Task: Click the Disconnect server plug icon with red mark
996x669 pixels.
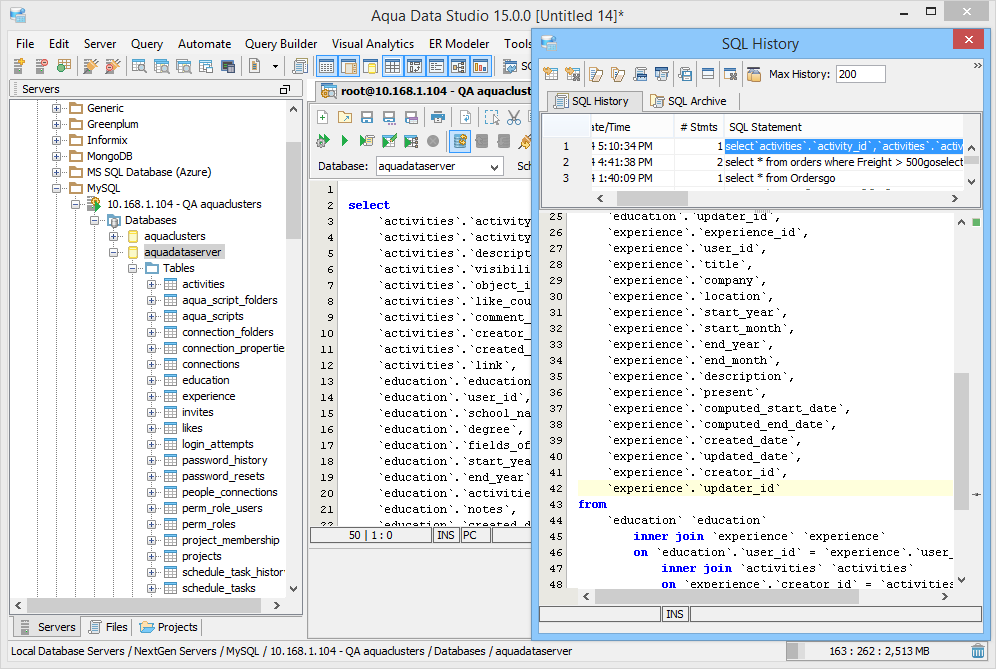Action: pyautogui.click(x=112, y=65)
